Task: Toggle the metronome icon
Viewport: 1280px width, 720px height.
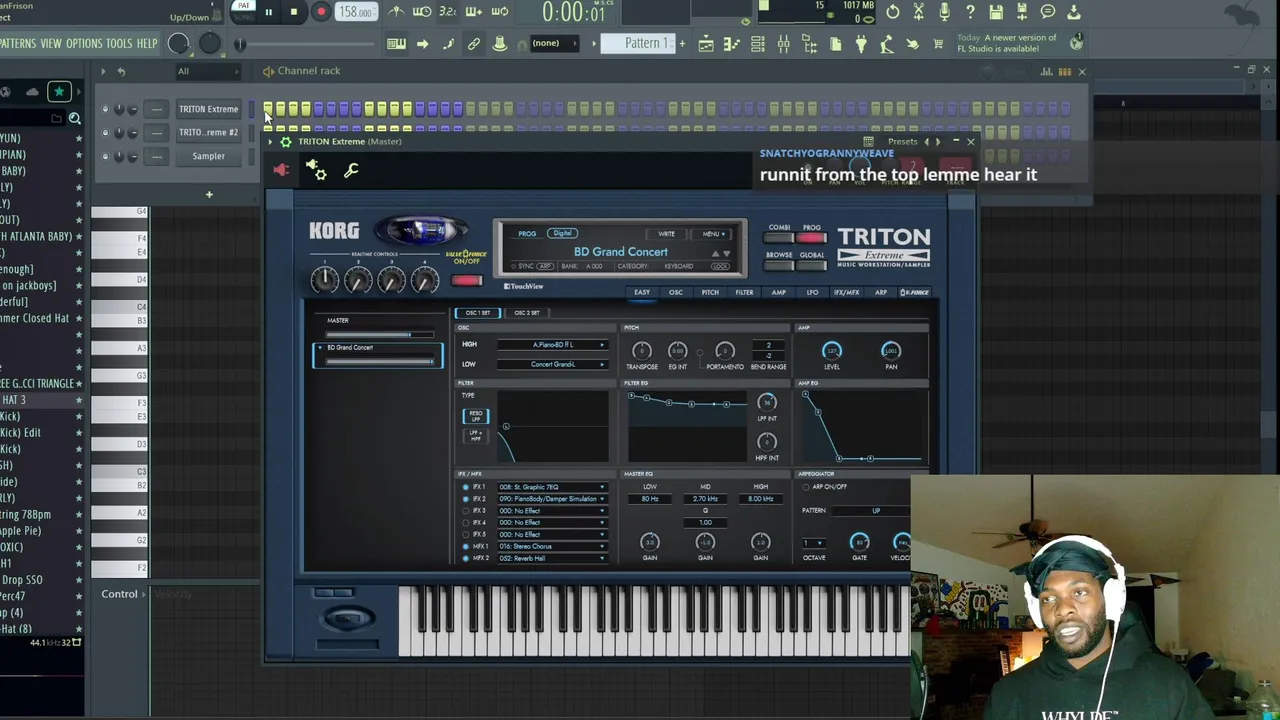Action: point(397,12)
